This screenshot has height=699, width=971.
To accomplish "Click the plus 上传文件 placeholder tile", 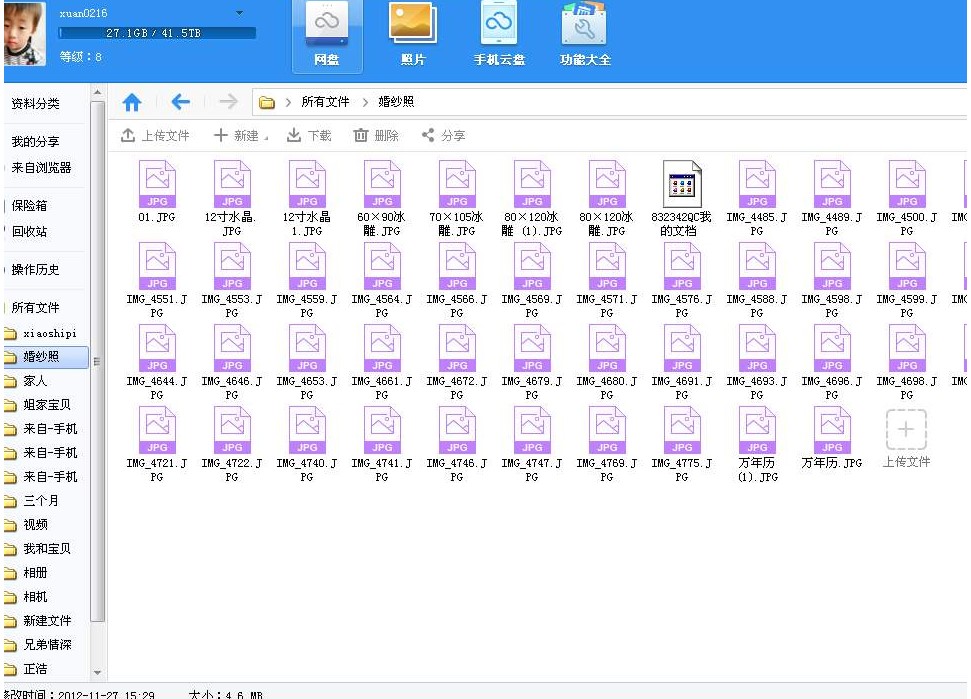I will [x=906, y=430].
